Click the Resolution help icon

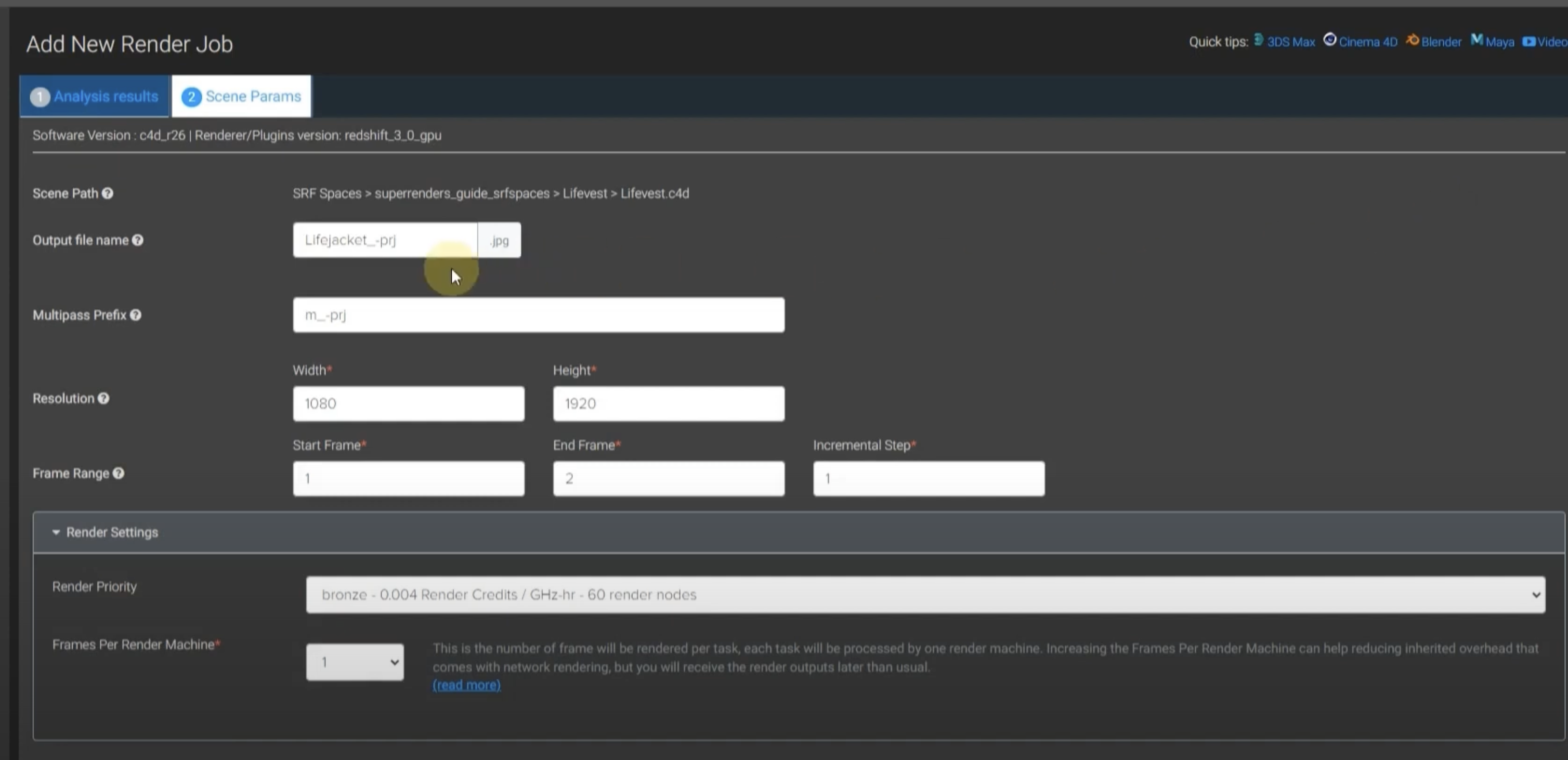[x=103, y=399]
